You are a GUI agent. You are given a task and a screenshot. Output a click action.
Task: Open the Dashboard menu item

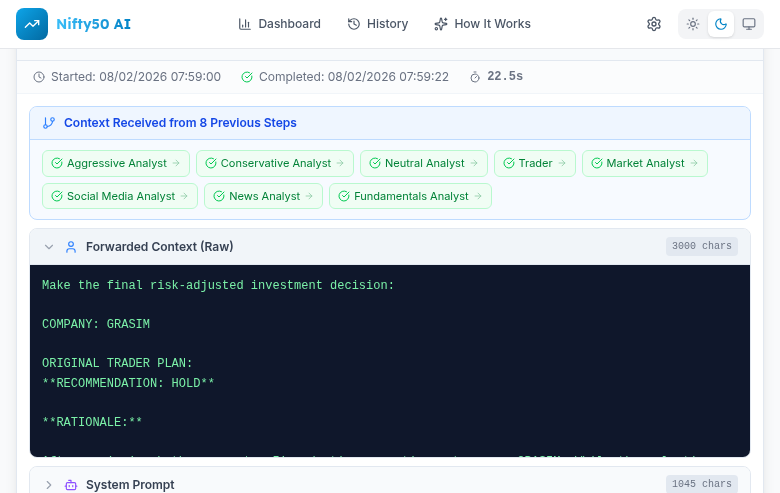(x=279, y=24)
